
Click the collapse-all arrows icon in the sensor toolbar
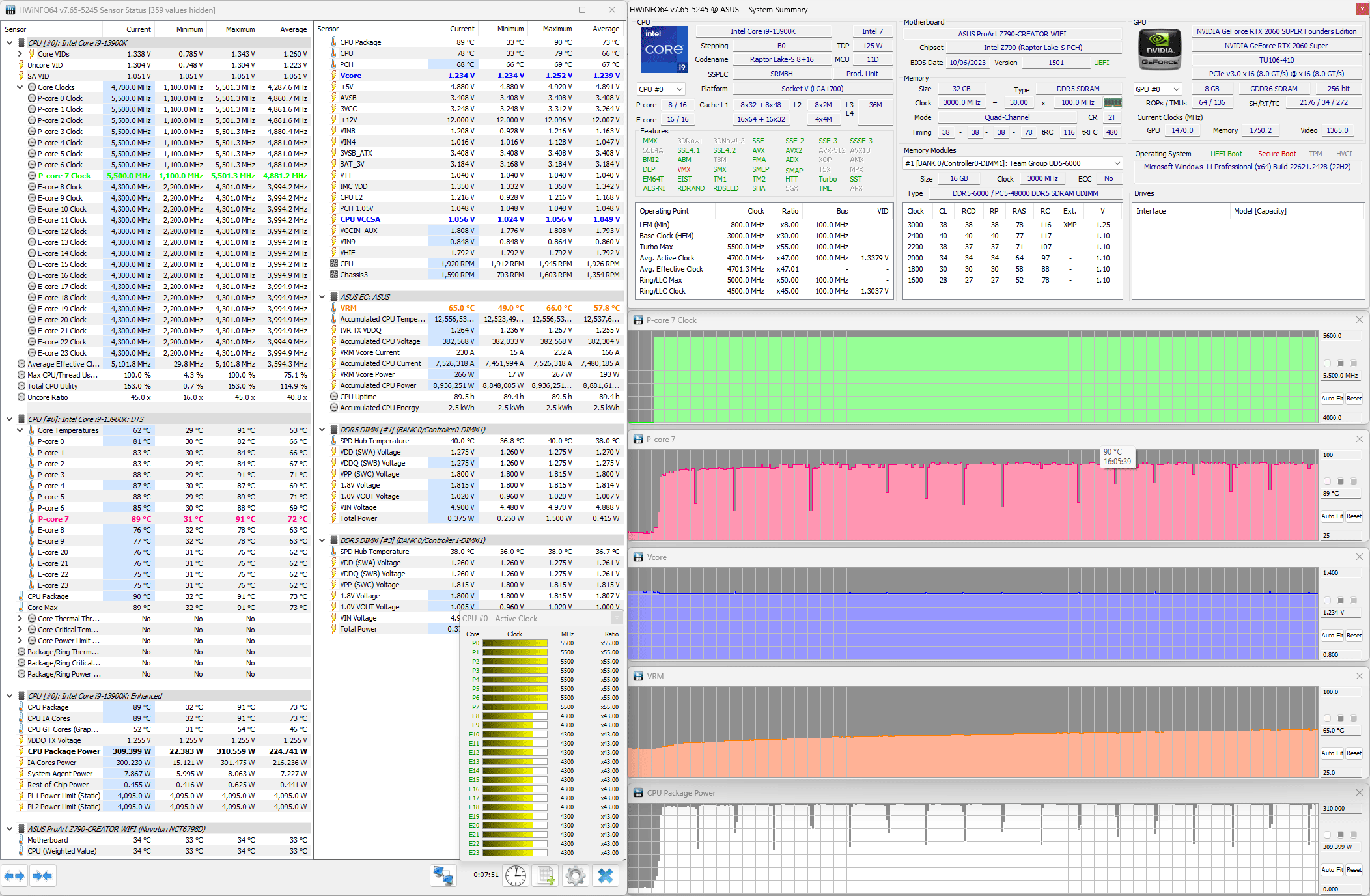pos(42,876)
